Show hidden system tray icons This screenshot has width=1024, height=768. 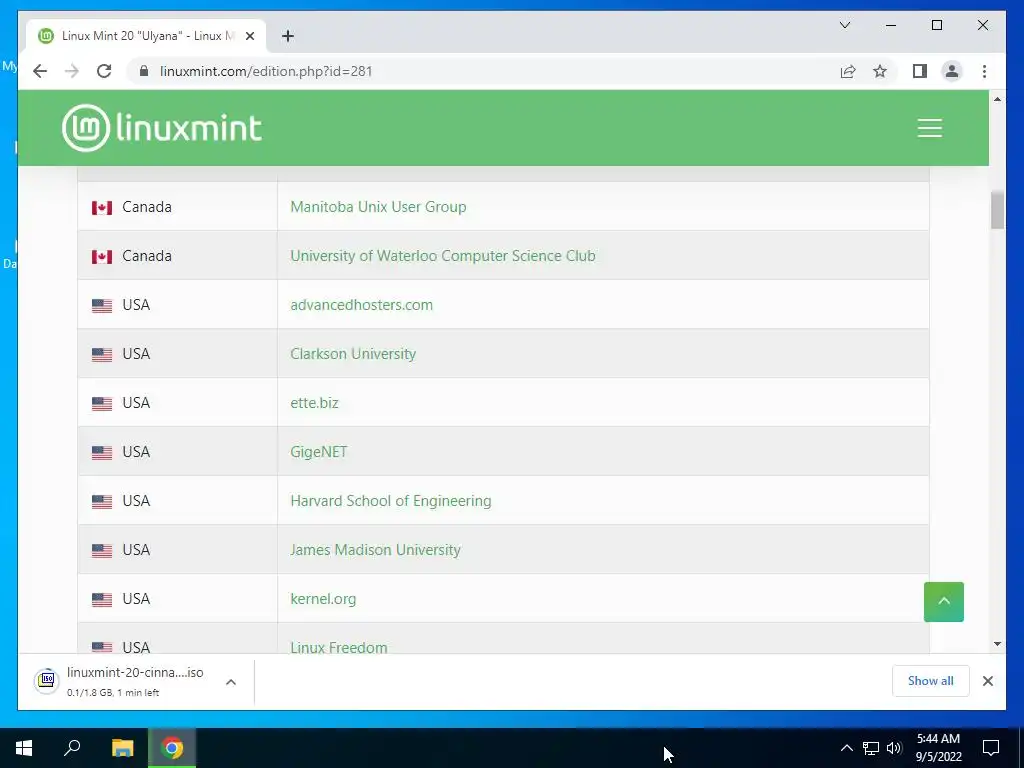(846, 748)
